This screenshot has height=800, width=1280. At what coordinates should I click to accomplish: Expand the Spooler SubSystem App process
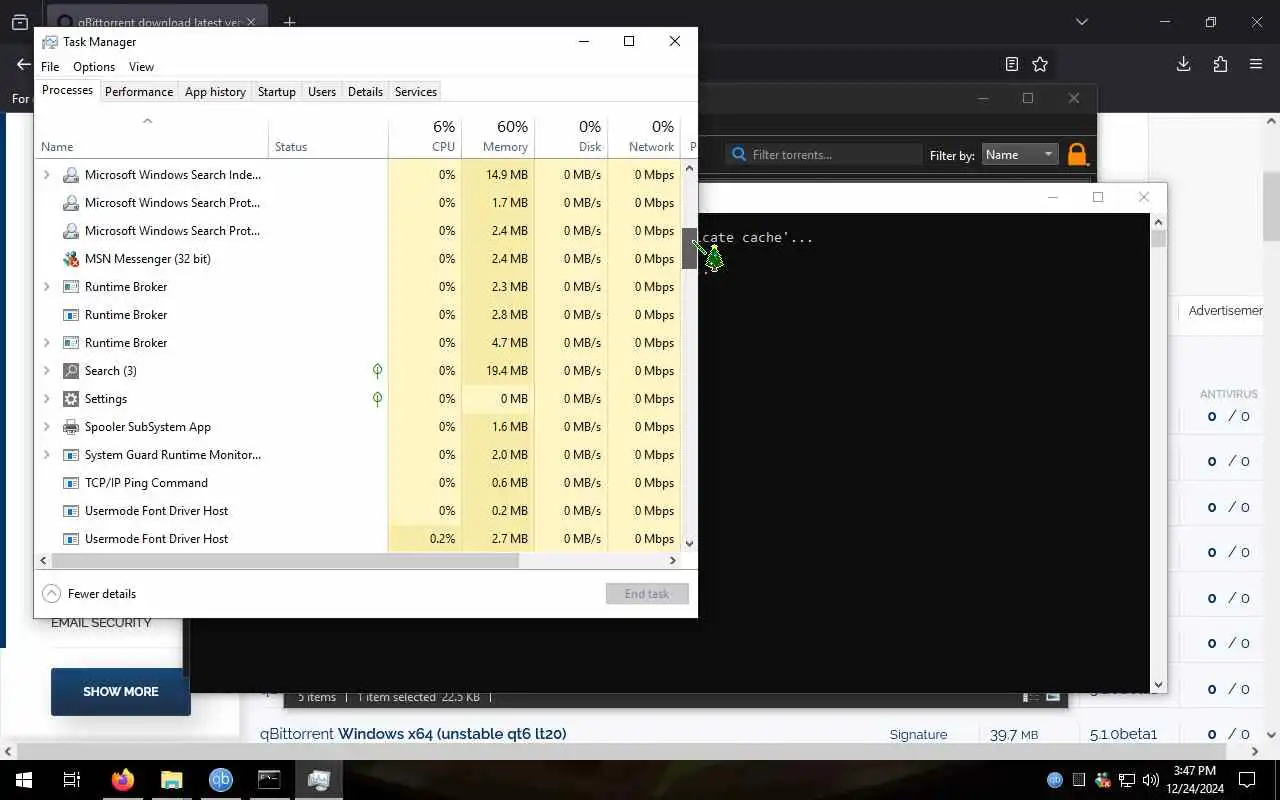(x=46, y=427)
